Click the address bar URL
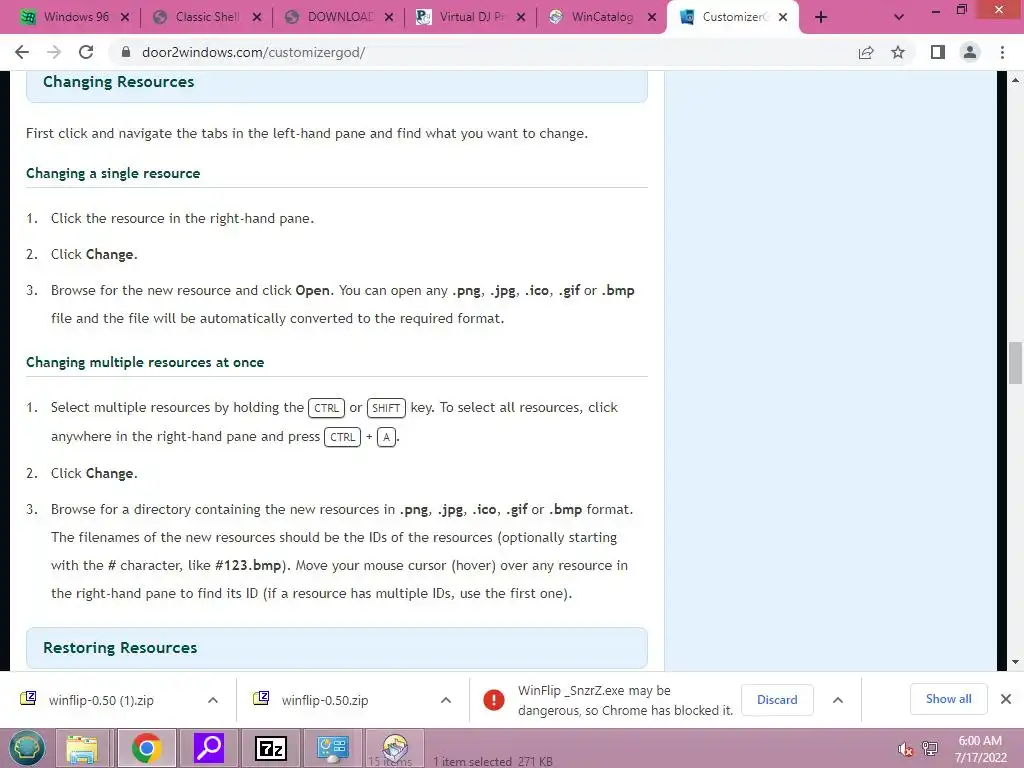This screenshot has width=1024, height=768. (x=253, y=52)
